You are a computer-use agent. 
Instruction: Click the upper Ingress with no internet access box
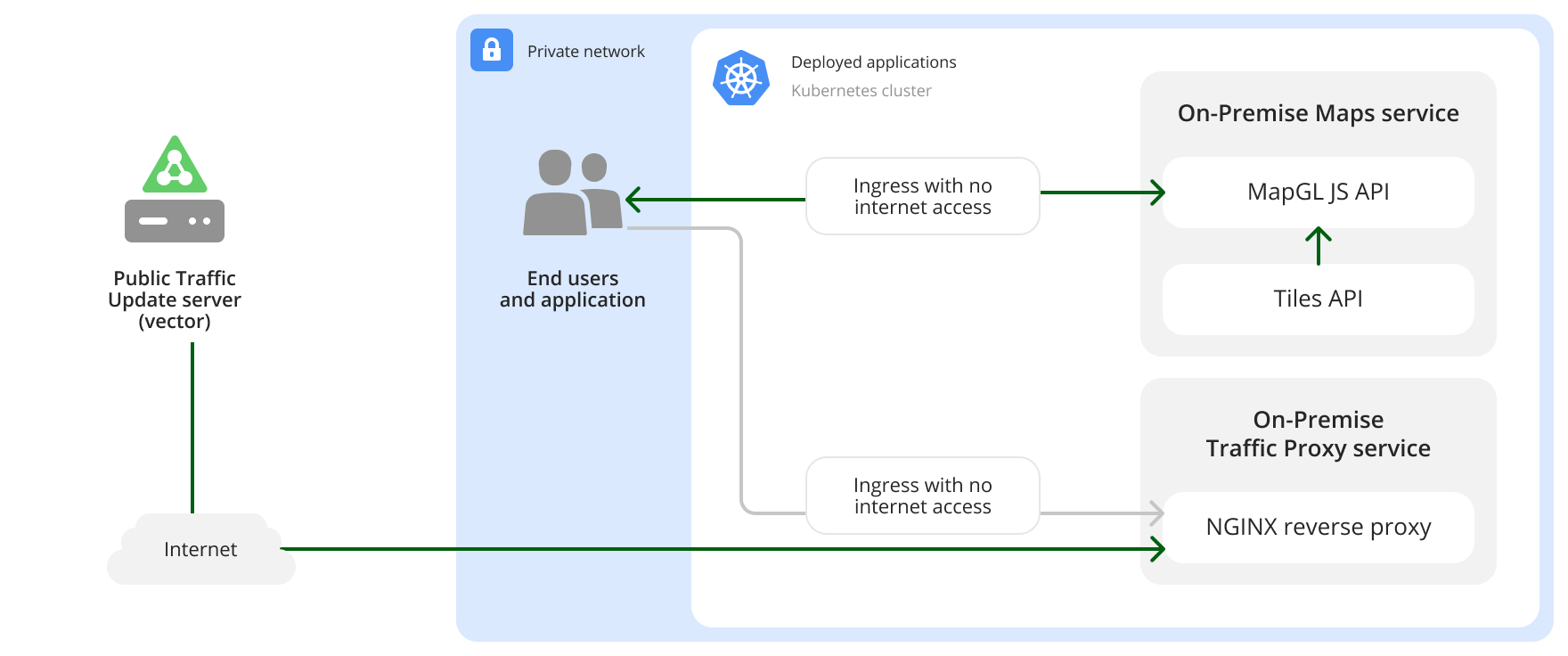(x=923, y=196)
